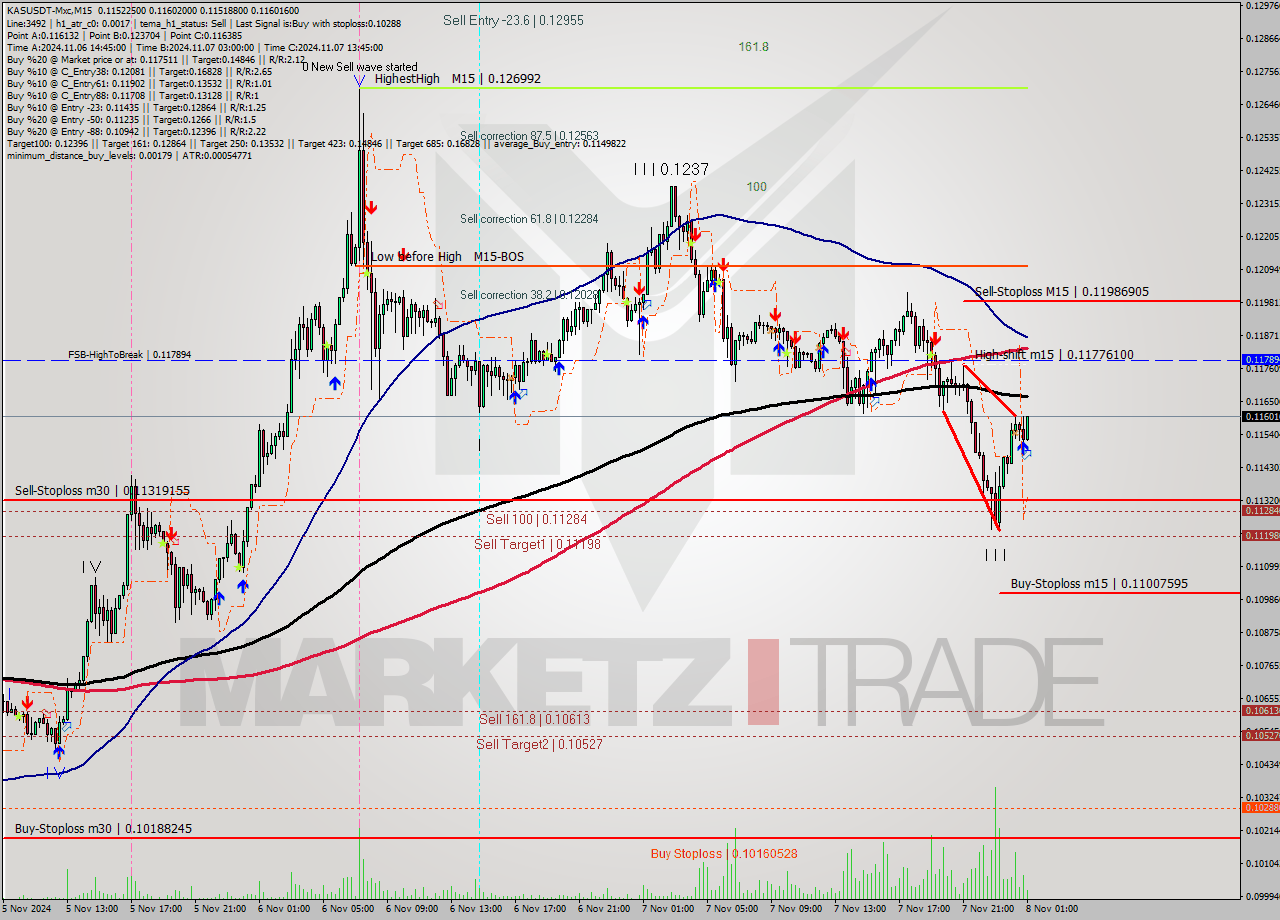This screenshot has height=920, width=1280.
Task: Click the '7 Nov 01:00' time axis label
Action: point(669,909)
